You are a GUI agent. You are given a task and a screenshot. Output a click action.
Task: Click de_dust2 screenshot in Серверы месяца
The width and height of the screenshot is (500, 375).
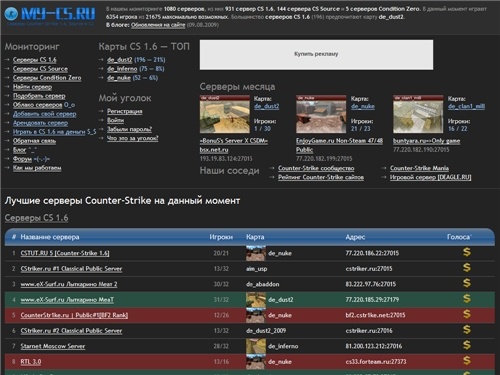click(225, 114)
